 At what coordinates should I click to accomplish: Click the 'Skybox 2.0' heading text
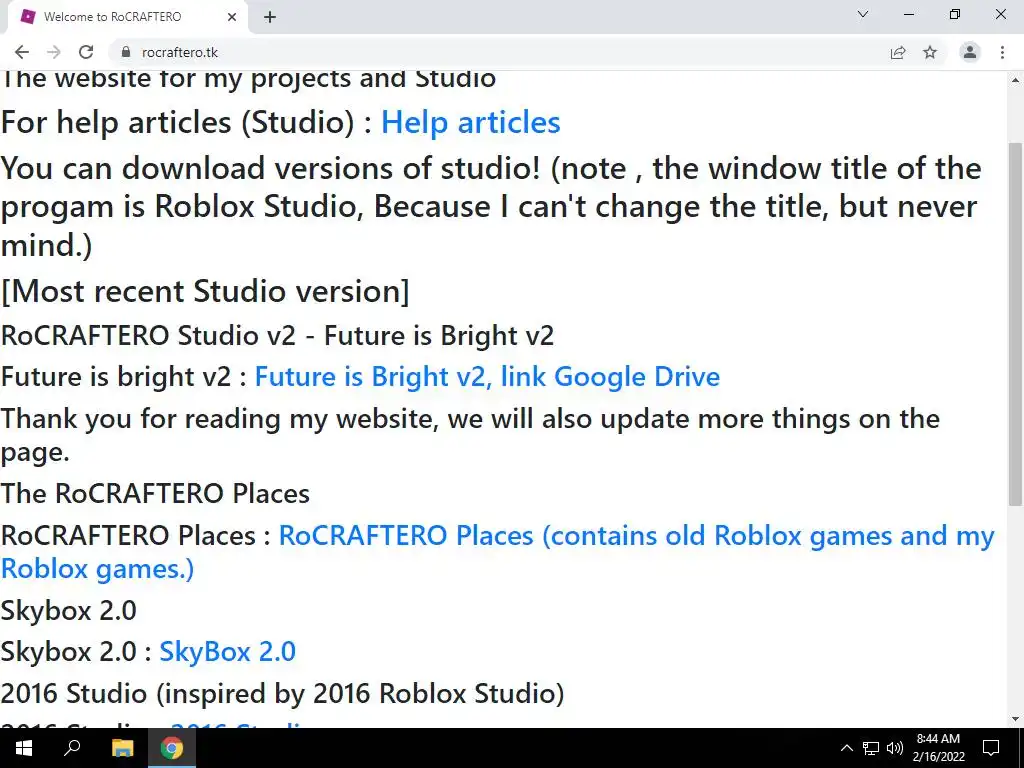[x=69, y=611]
